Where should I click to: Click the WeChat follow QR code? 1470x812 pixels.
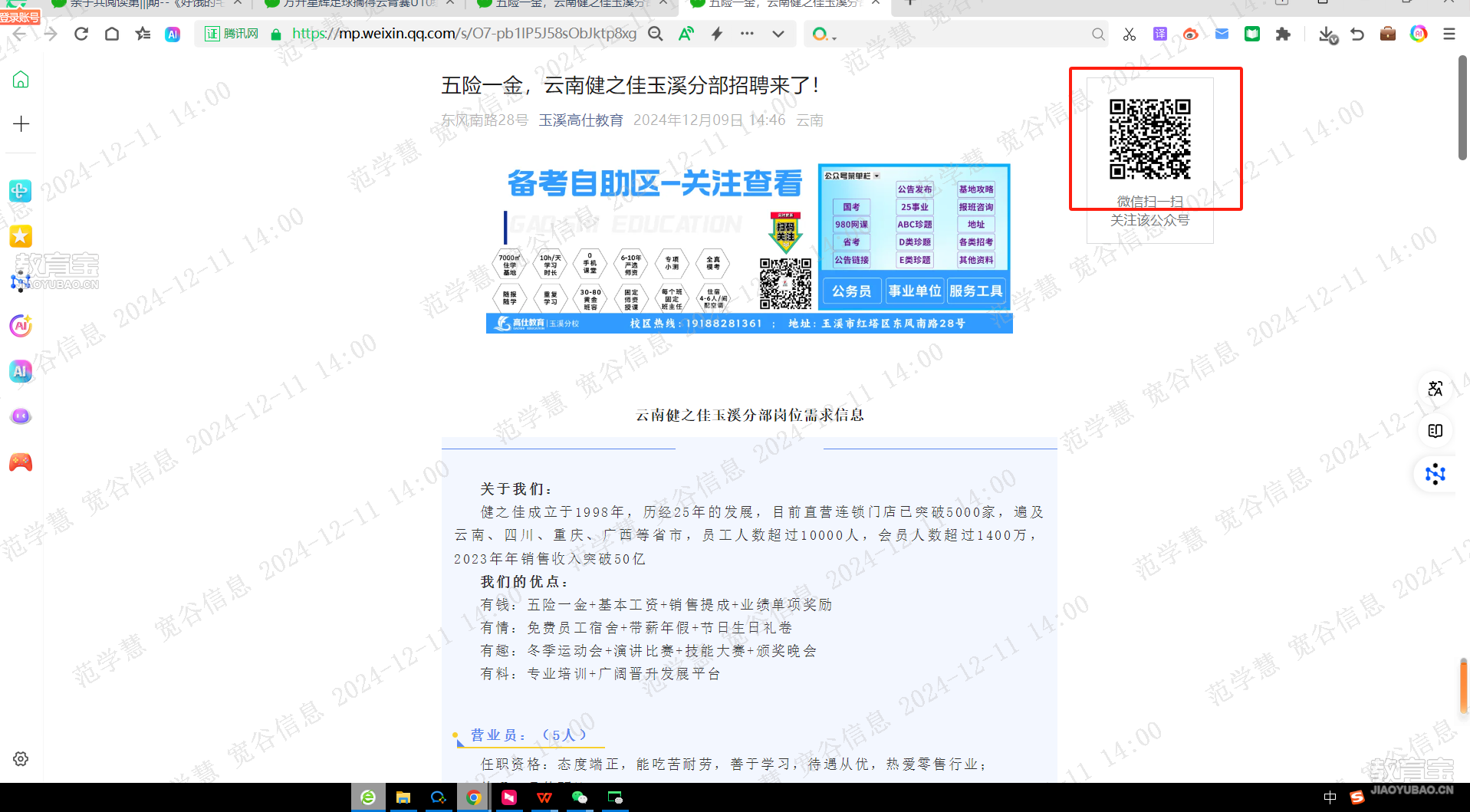(x=1149, y=139)
